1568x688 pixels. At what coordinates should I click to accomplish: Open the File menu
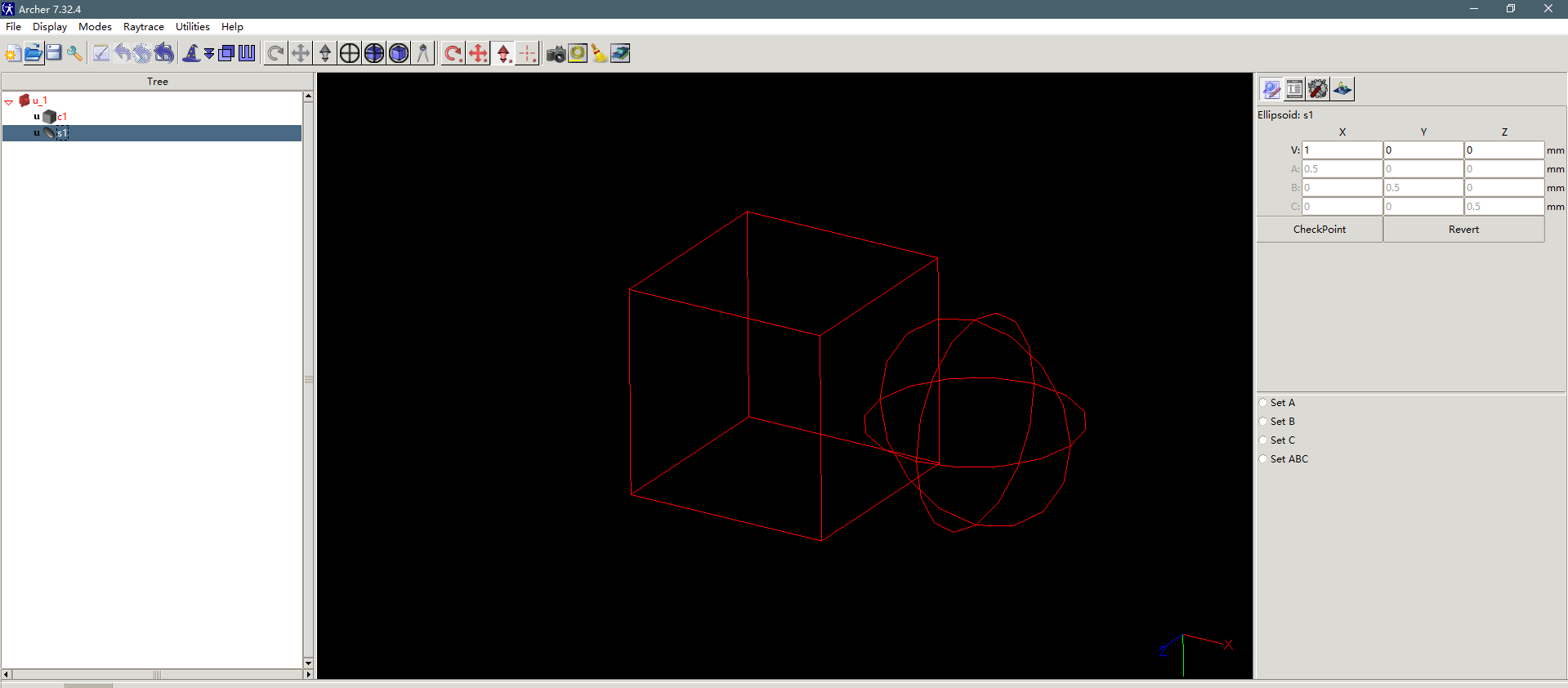click(x=14, y=27)
